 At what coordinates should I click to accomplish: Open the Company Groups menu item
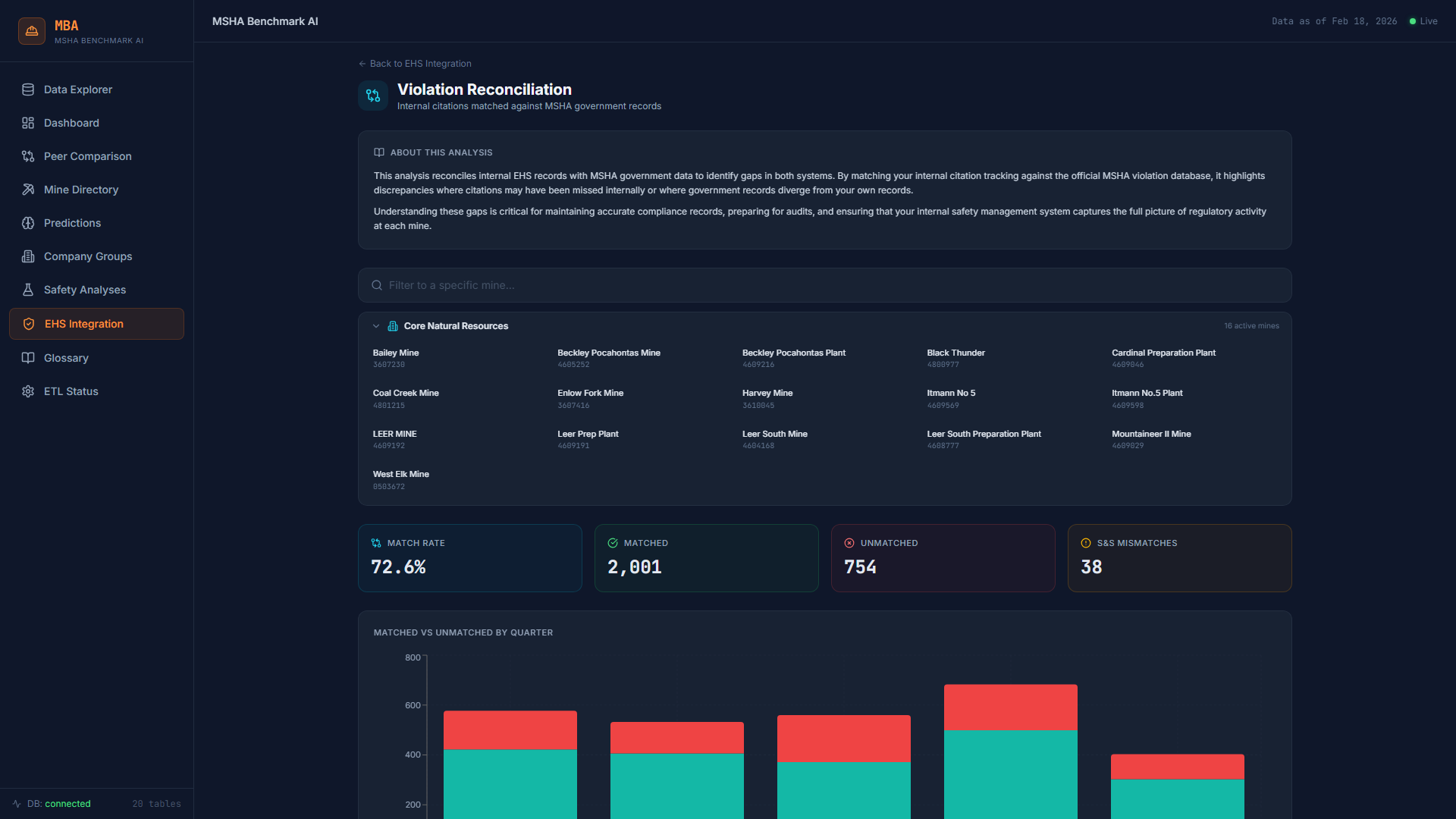coord(88,256)
